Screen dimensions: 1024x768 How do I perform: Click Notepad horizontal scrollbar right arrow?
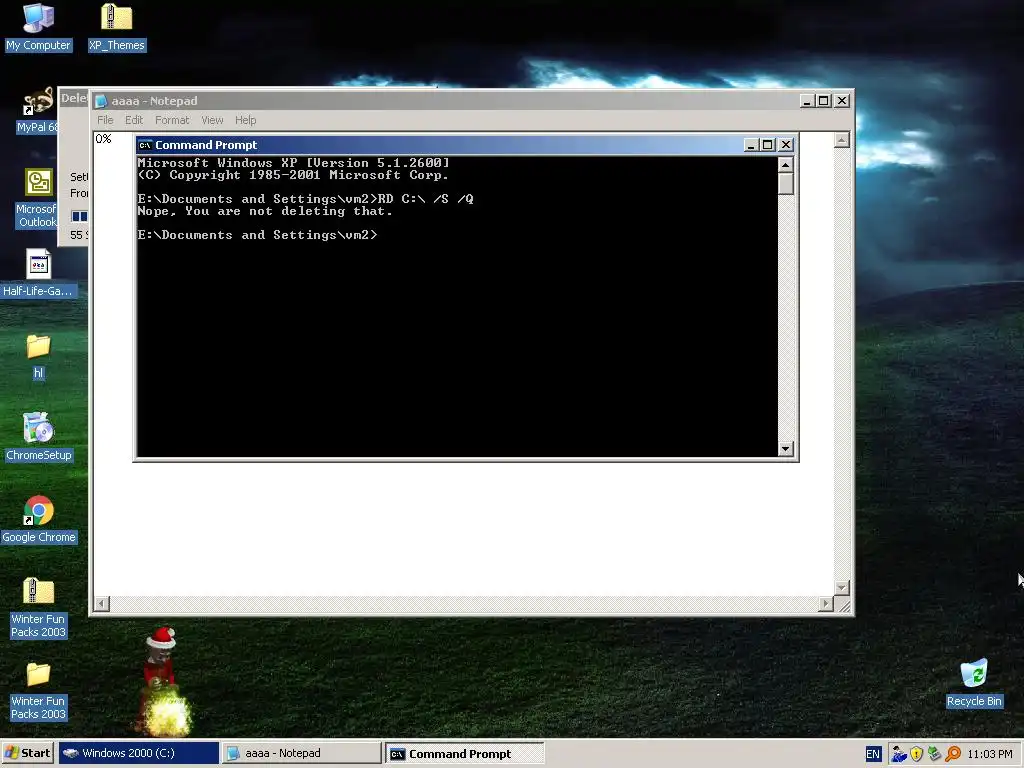pos(826,604)
